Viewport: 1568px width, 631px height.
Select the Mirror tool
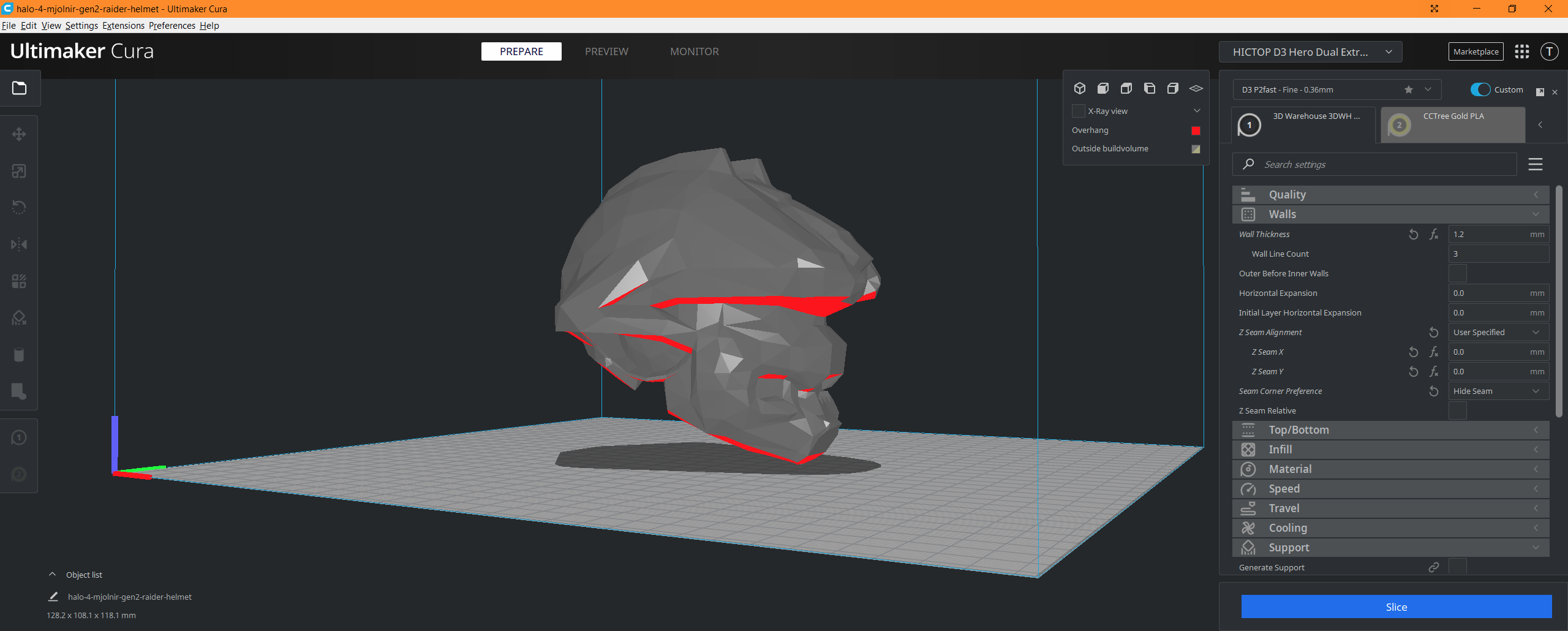coord(19,244)
